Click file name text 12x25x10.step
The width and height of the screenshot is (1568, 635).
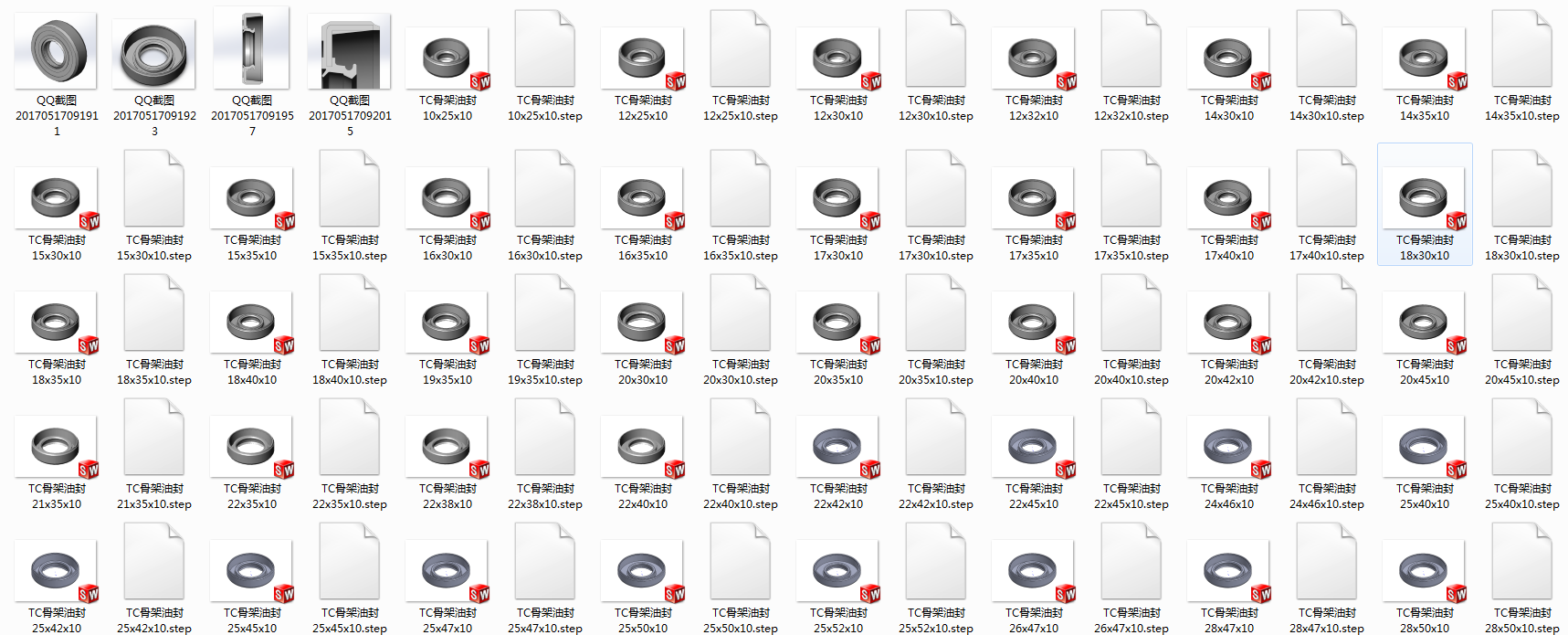[x=741, y=116]
